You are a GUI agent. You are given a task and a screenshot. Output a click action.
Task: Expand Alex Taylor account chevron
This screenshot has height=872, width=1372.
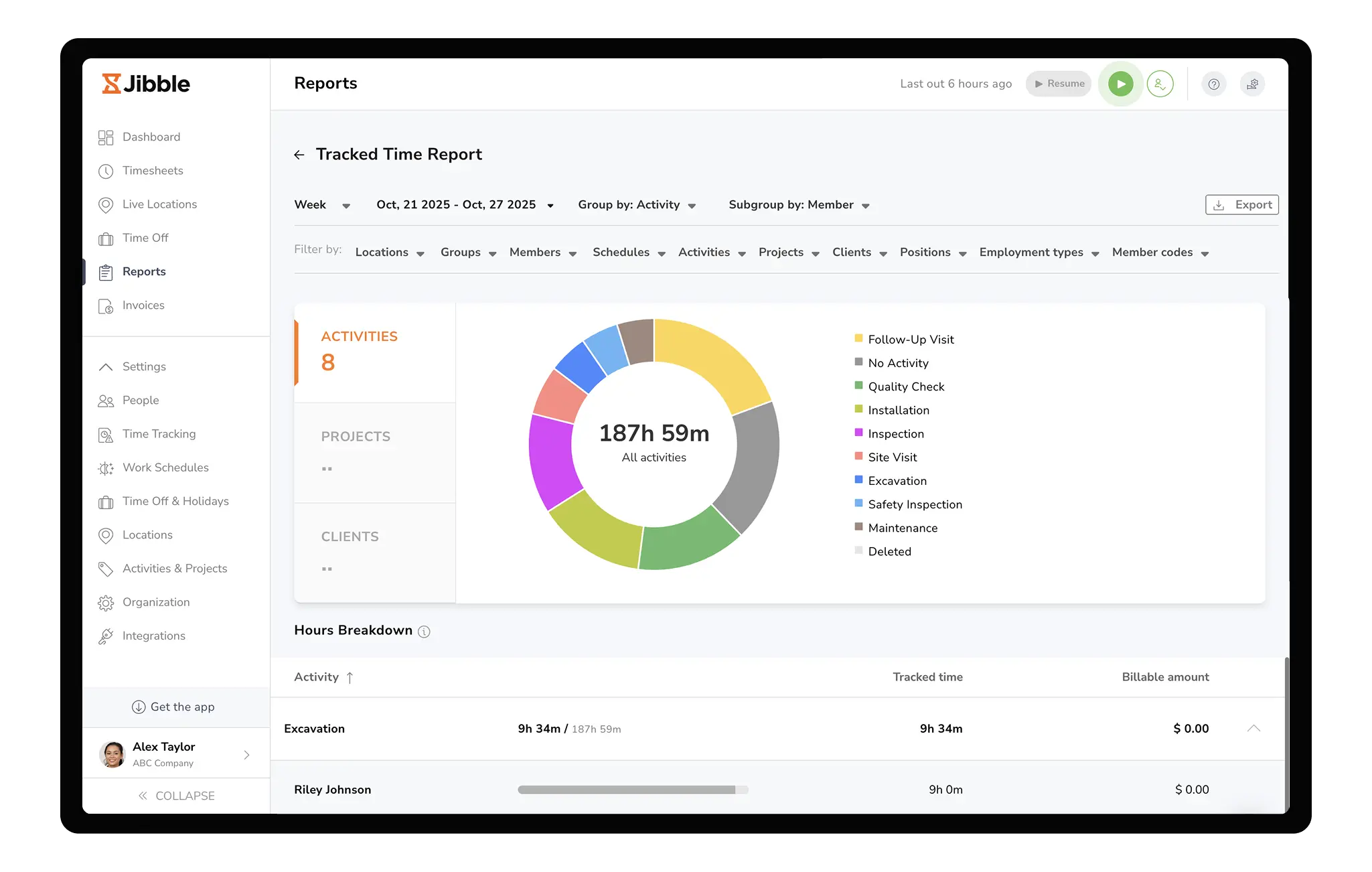(x=247, y=755)
